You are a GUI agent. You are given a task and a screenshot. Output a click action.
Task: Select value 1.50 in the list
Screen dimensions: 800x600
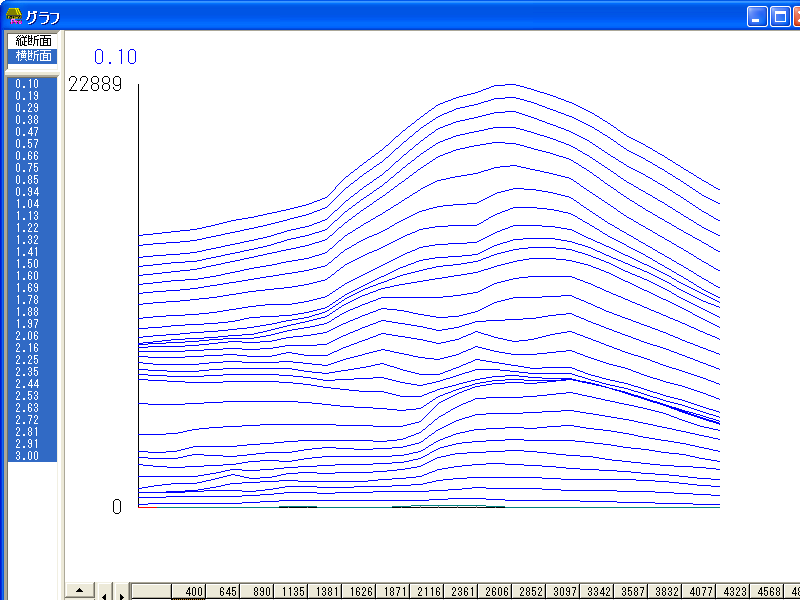[33, 264]
